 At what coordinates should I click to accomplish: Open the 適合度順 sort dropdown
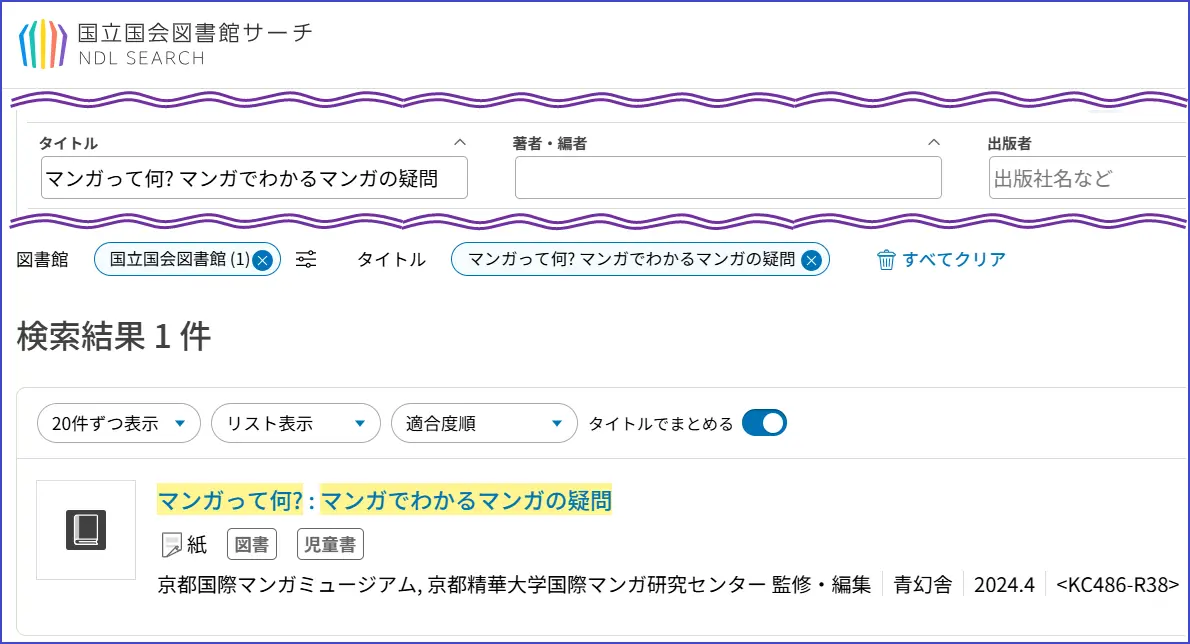(484, 423)
